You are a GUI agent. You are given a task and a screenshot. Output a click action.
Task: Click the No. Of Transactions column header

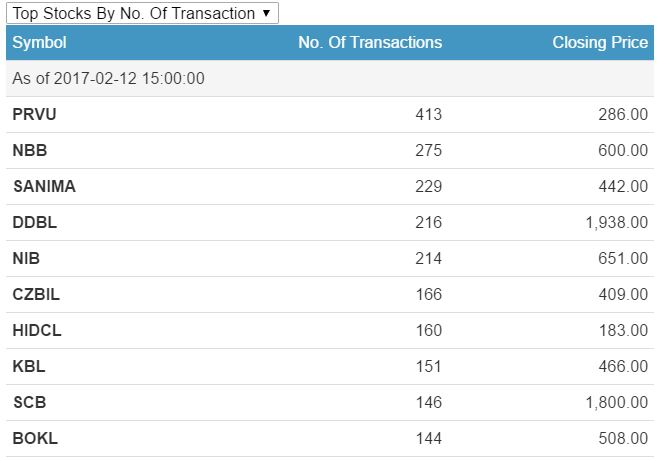pos(369,43)
